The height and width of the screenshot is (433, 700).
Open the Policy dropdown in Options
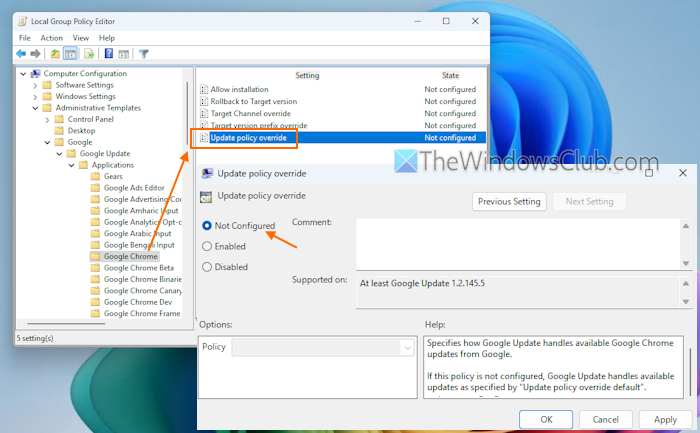click(x=407, y=347)
